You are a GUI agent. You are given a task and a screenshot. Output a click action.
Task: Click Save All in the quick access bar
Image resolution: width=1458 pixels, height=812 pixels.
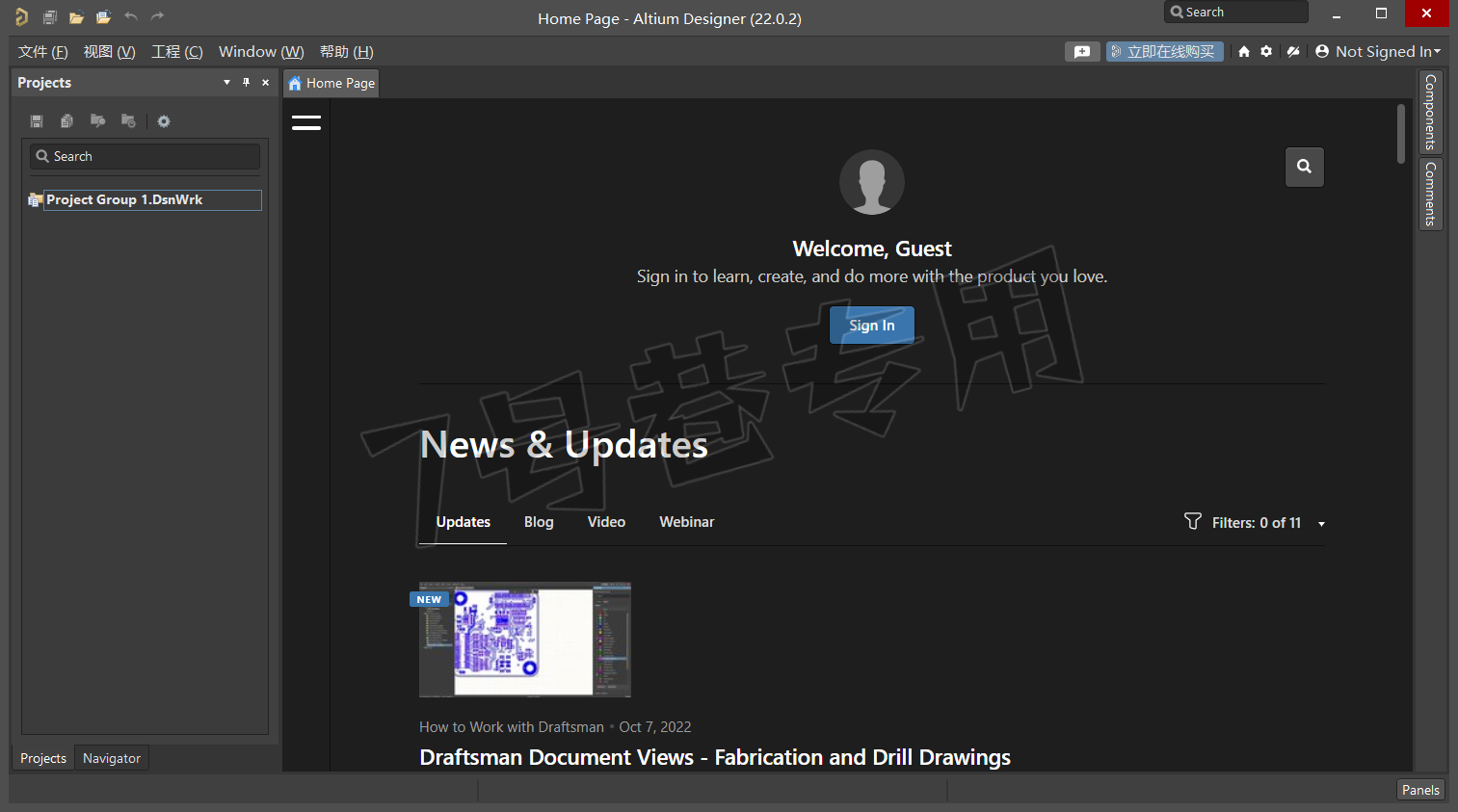pos(49,17)
